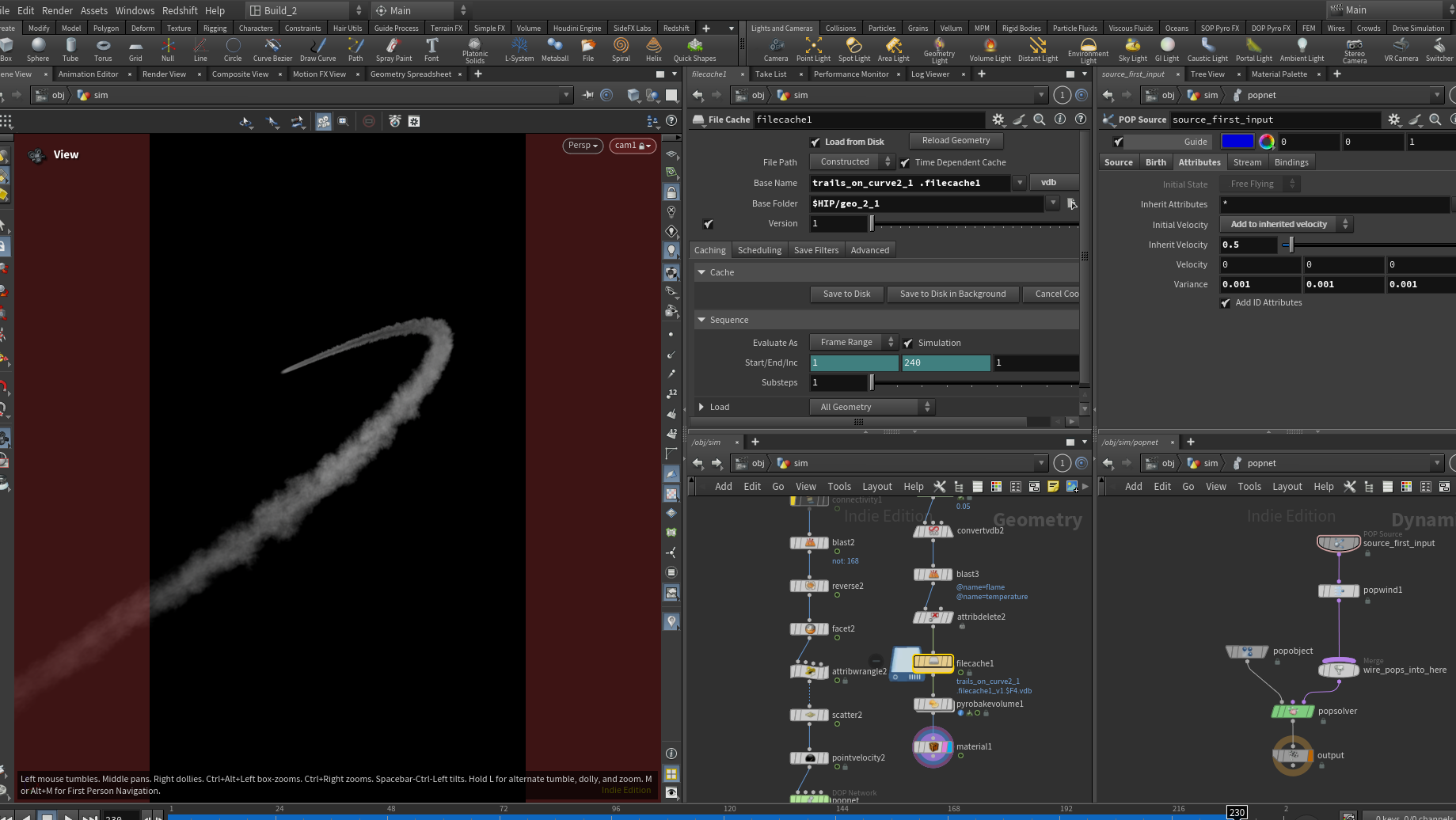Click the Sky Light shelf tool
Viewport: 1456px width, 820px height.
point(1132,50)
